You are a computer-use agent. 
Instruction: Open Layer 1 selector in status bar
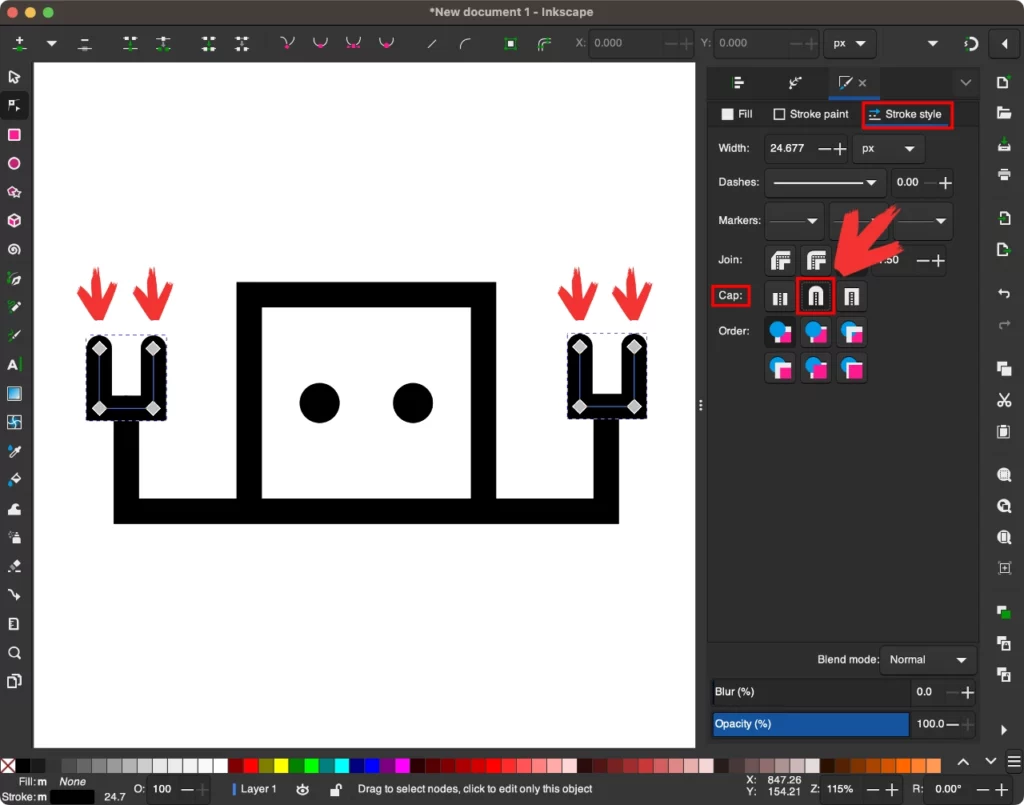coord(255,789)
